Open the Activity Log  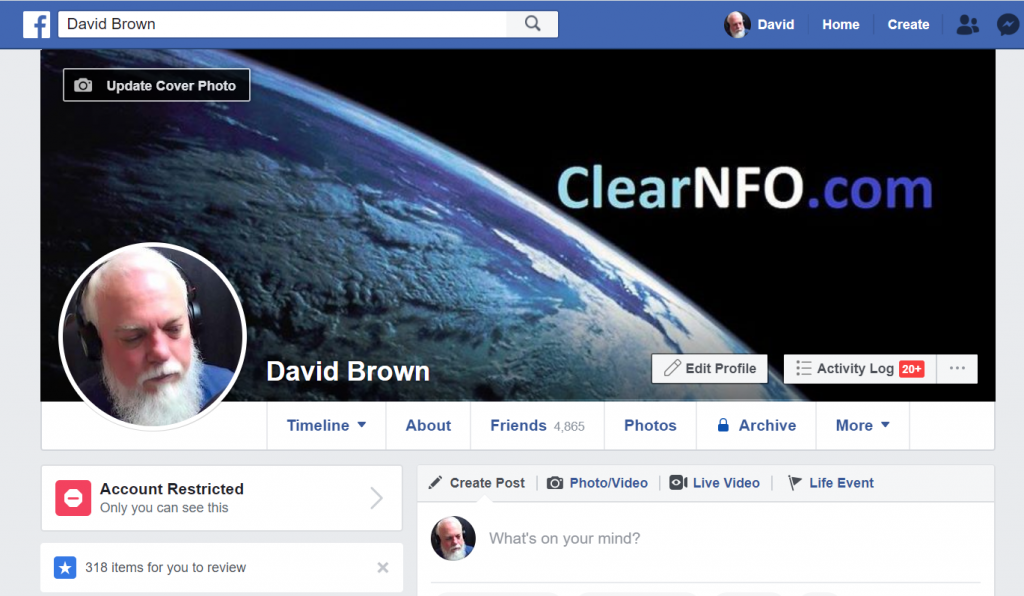coord(860,369)
